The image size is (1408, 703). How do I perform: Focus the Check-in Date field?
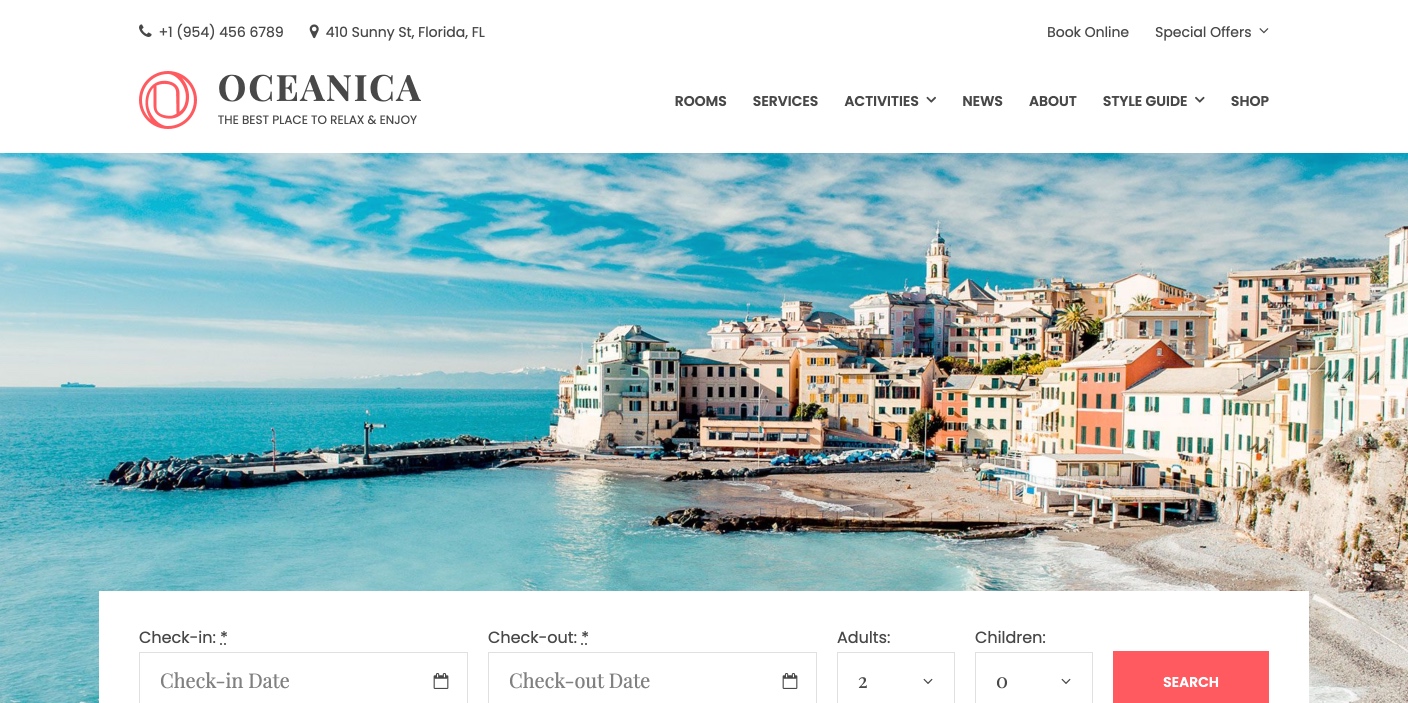(303, 680)
